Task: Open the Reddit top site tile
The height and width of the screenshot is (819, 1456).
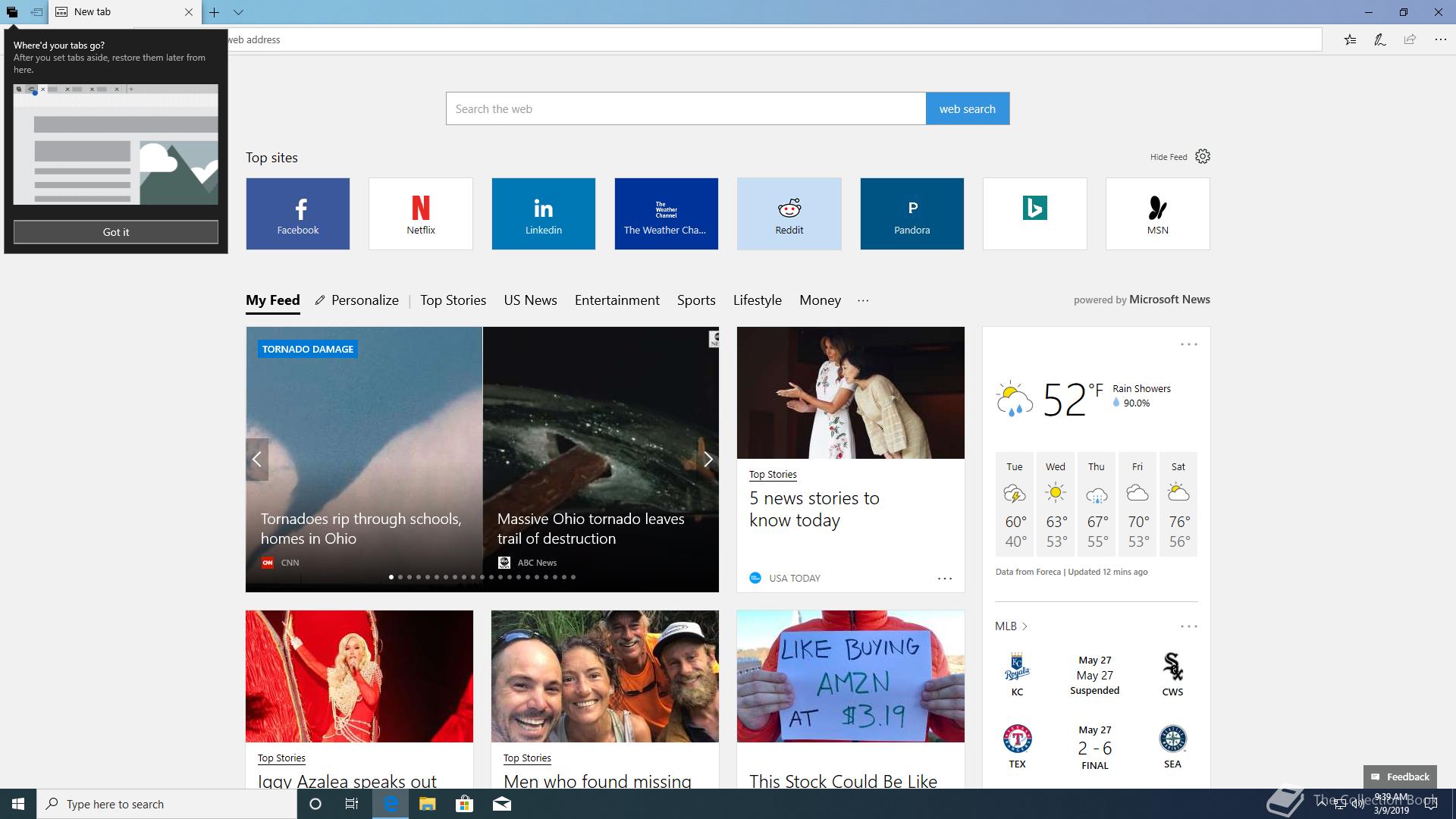Action: tap(789, 214)
